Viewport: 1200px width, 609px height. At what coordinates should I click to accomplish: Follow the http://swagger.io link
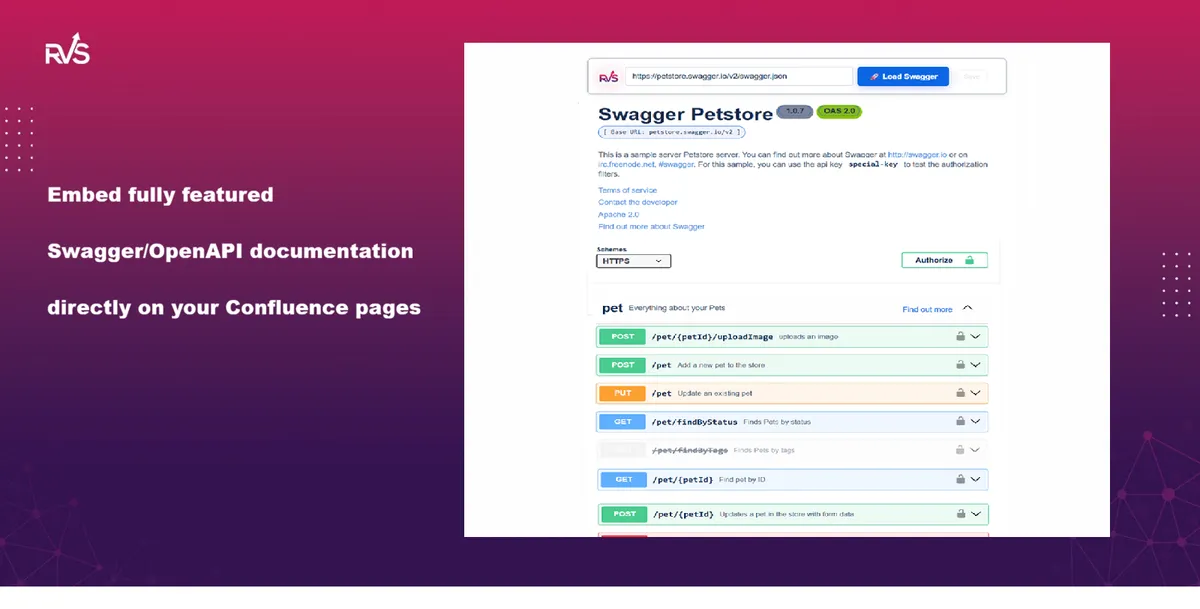tap(917, 155)
